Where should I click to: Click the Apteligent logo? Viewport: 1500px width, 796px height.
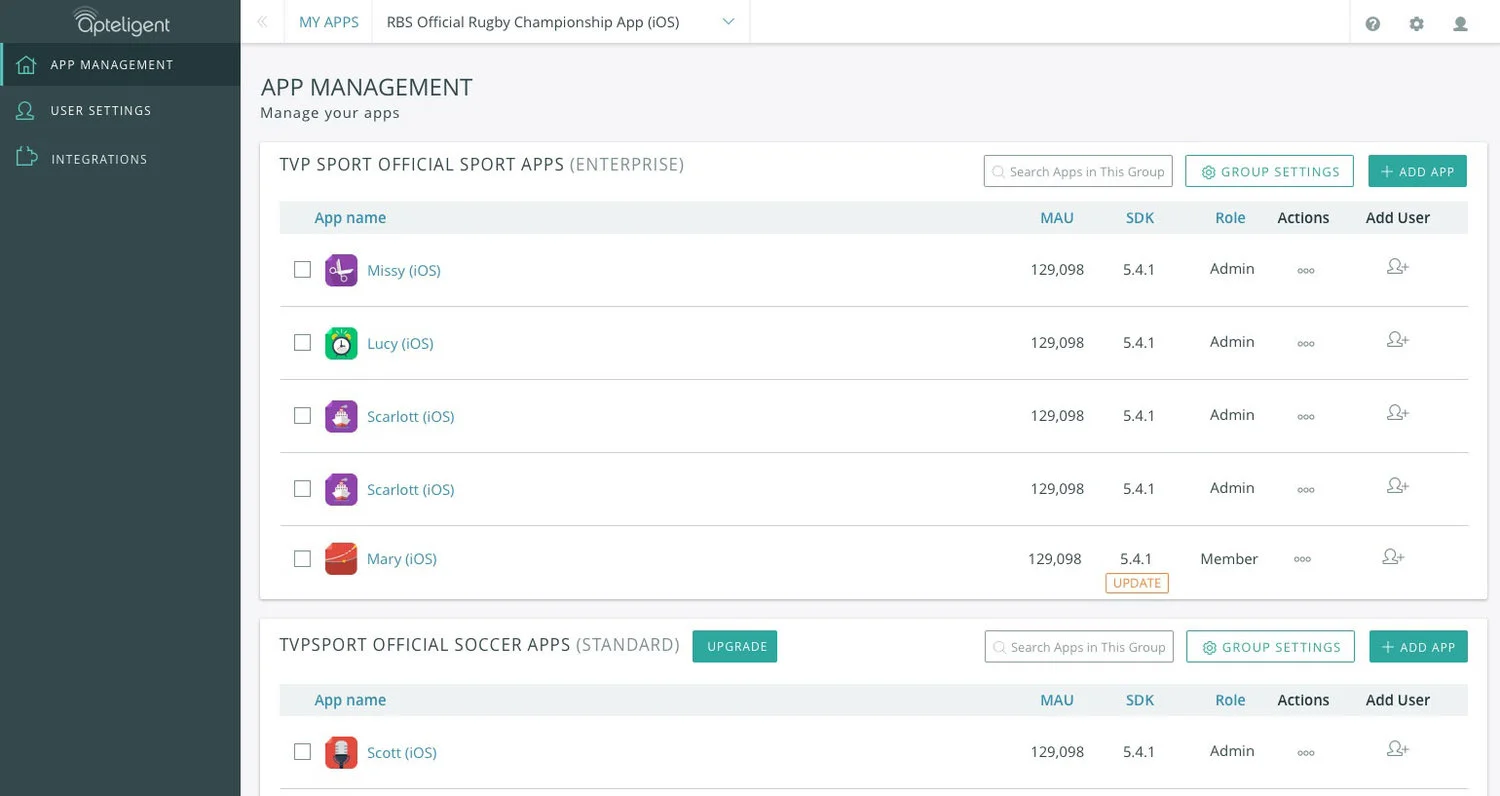click(x=122, y=21)
